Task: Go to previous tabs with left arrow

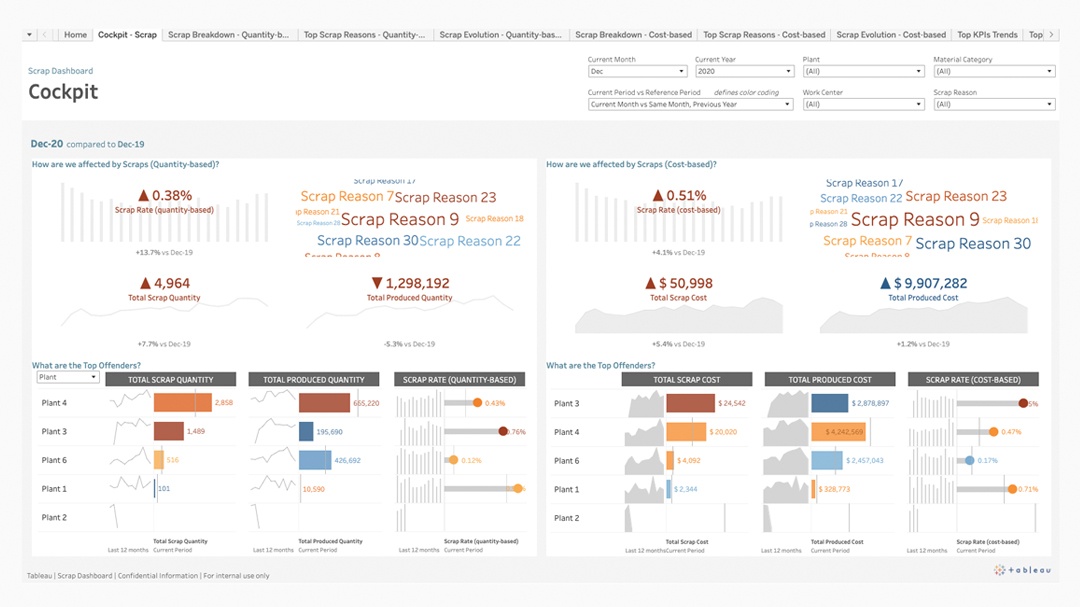Action: click(45, 34)
